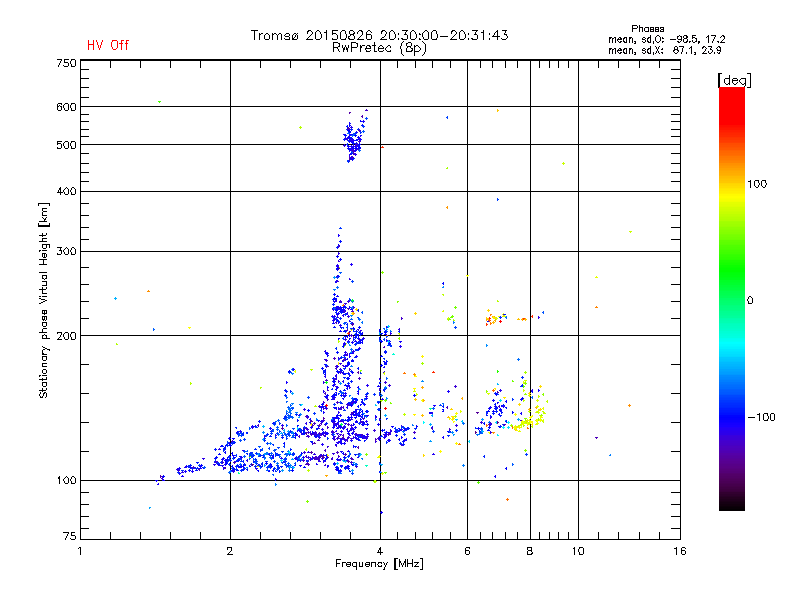Click the y-axis tick label '200'
800x600 pixels.
[x=66, y=336]
